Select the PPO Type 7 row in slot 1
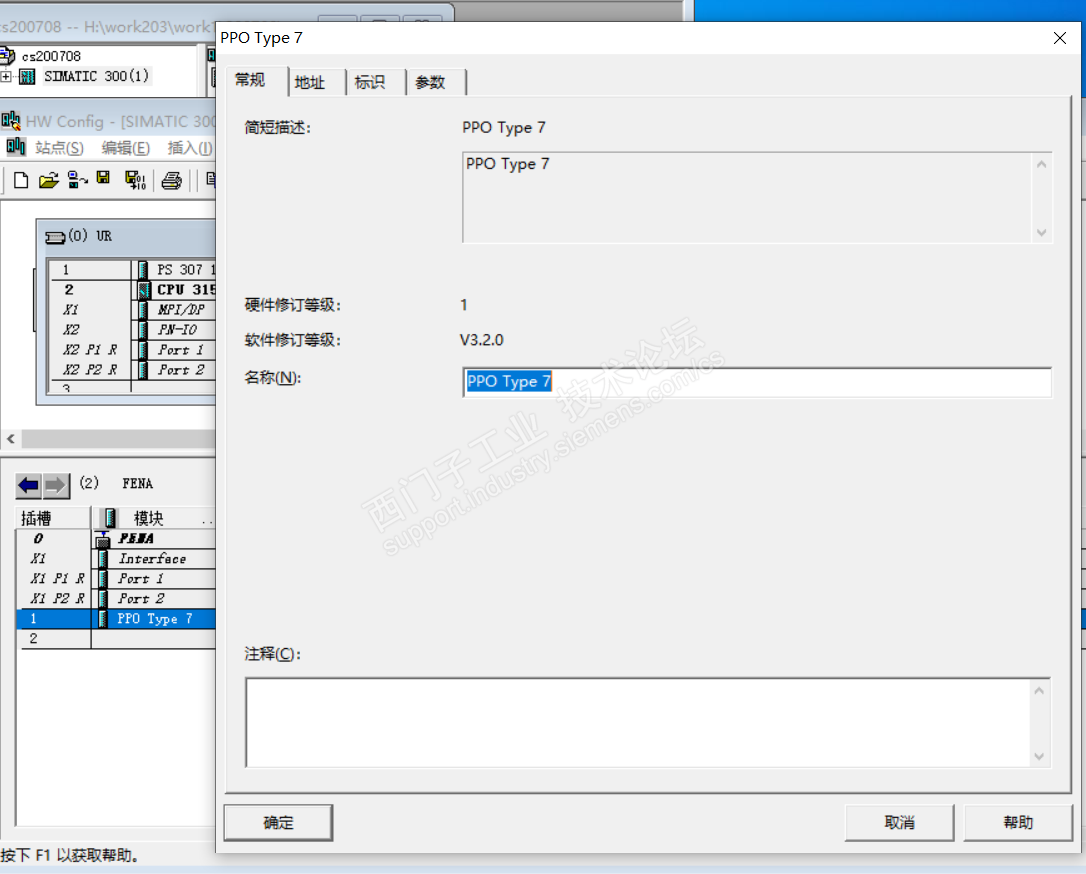Viewport: 1086px width, 874px height. (x=116, y=618)
